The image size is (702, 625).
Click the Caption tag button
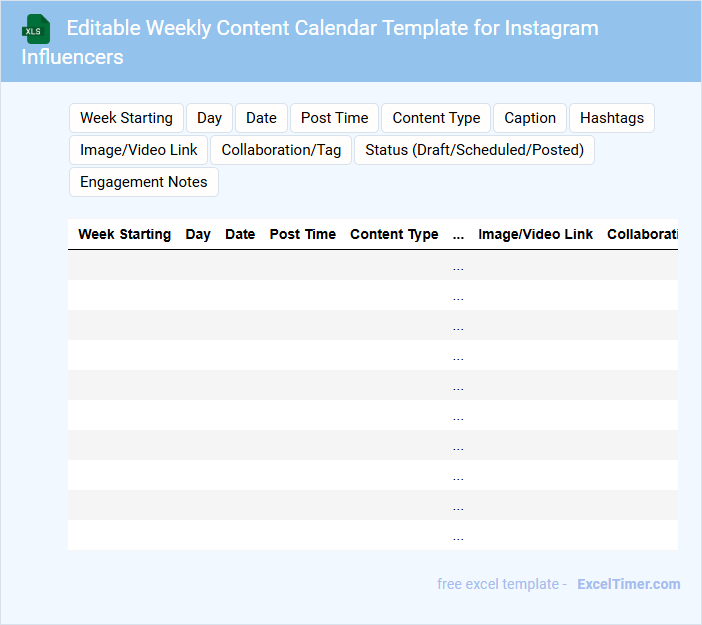click(x=530, y=118)
